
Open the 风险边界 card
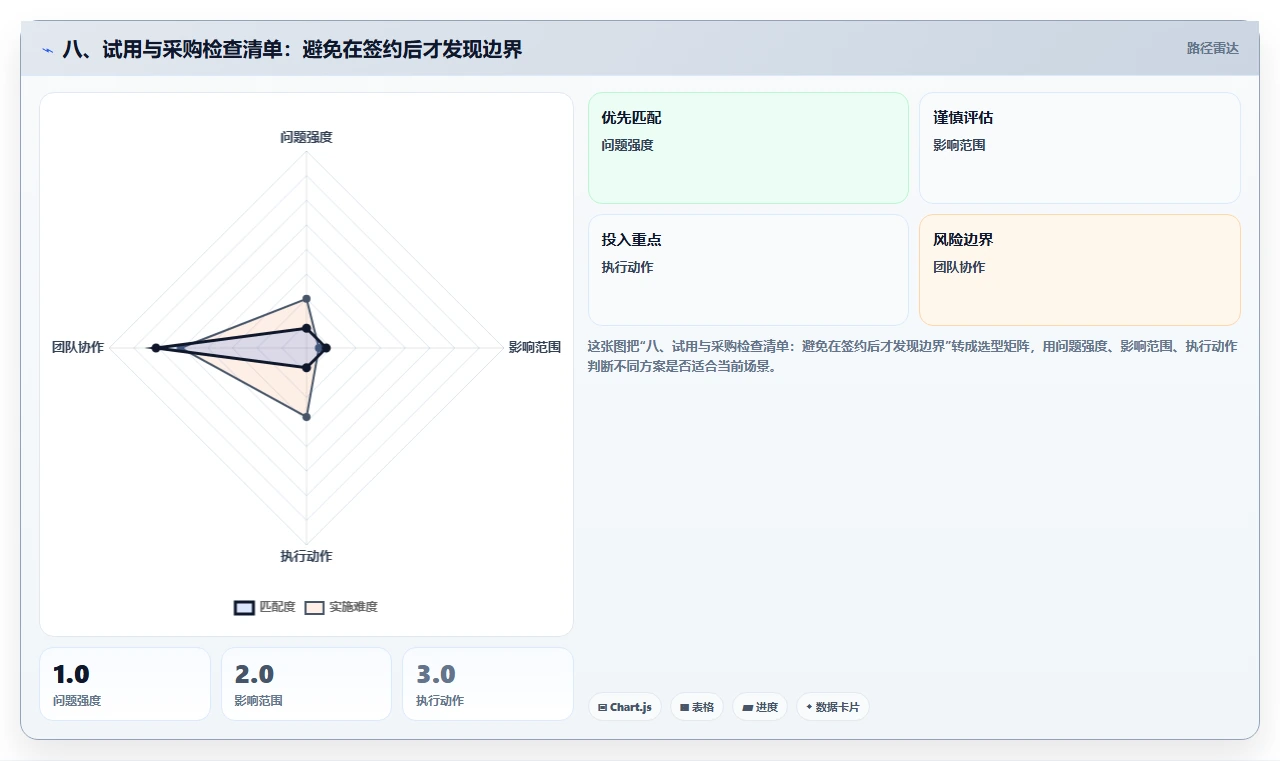click(x=1080, y=270)
